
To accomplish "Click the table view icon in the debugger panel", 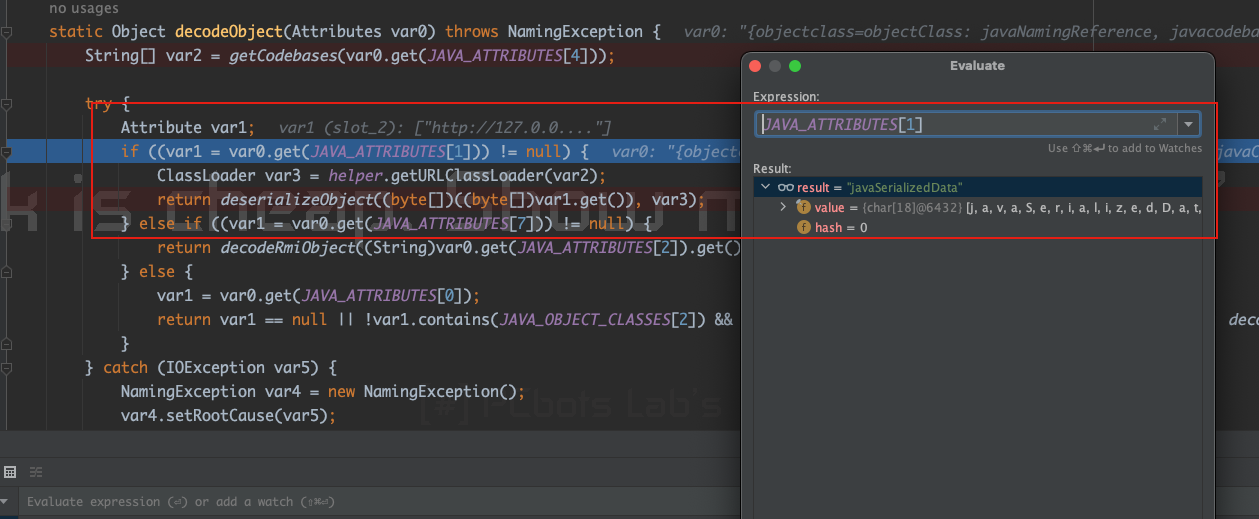I will click(x=10, y=472).
